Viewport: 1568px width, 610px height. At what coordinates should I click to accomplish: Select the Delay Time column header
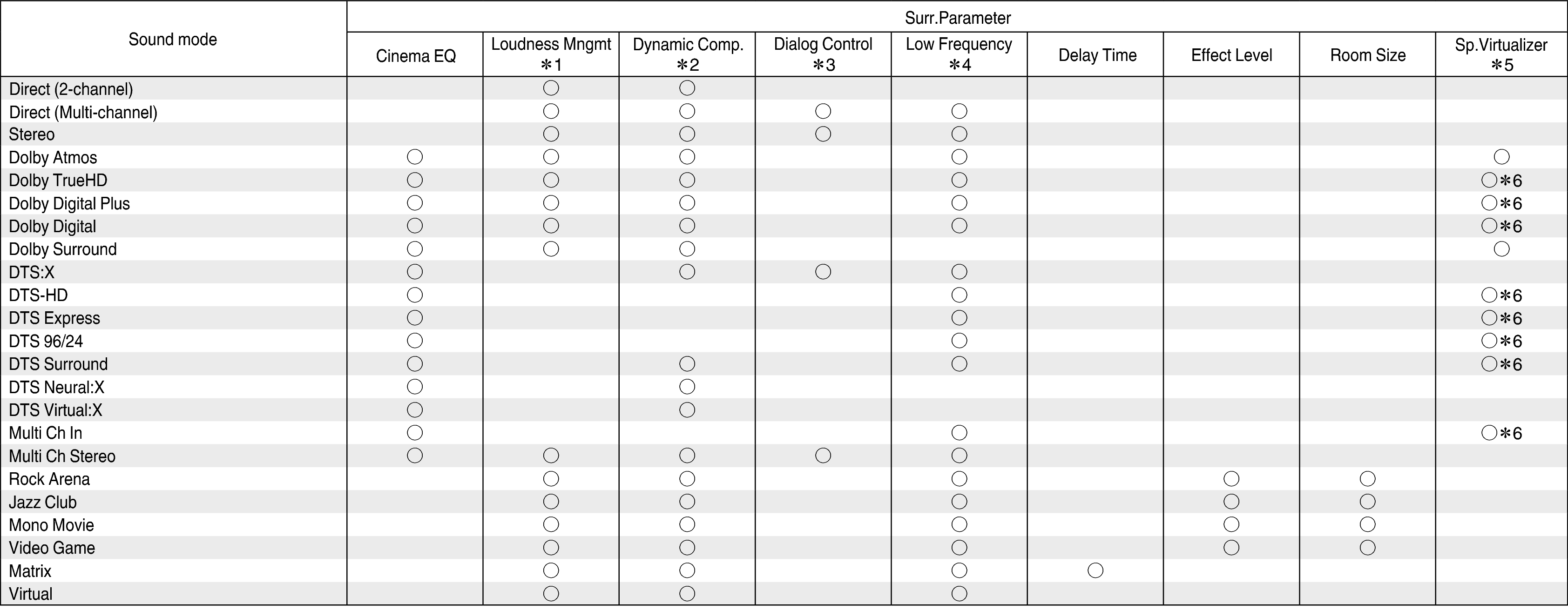point(1097,55)
